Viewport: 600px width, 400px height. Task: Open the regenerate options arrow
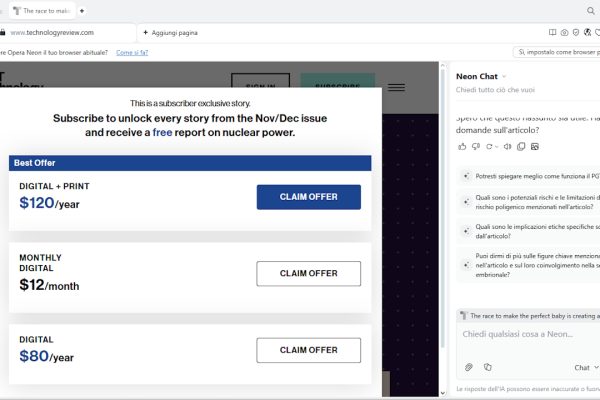[497, 147]
